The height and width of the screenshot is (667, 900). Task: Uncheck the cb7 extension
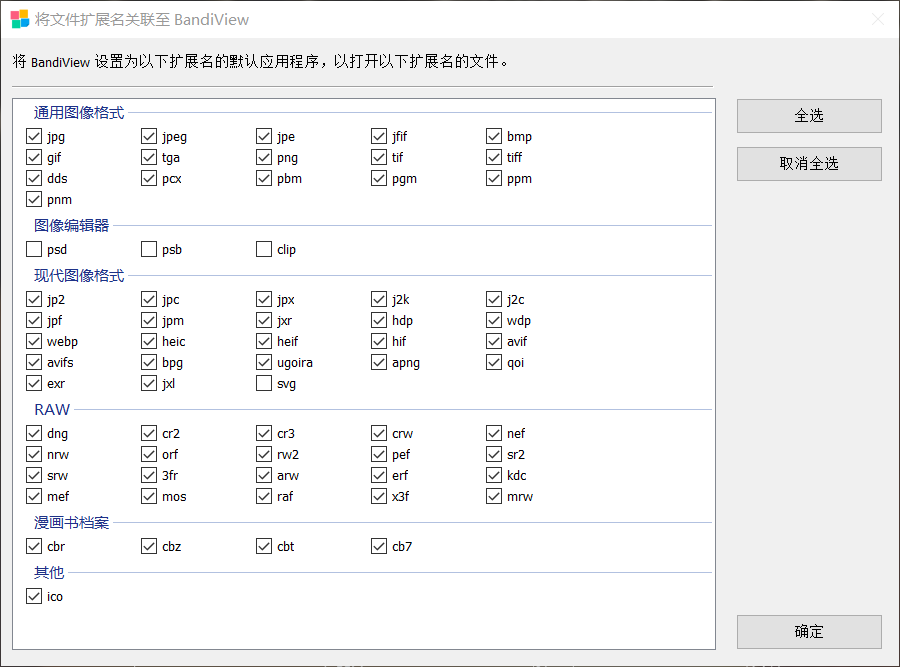(x=379, y=546)
